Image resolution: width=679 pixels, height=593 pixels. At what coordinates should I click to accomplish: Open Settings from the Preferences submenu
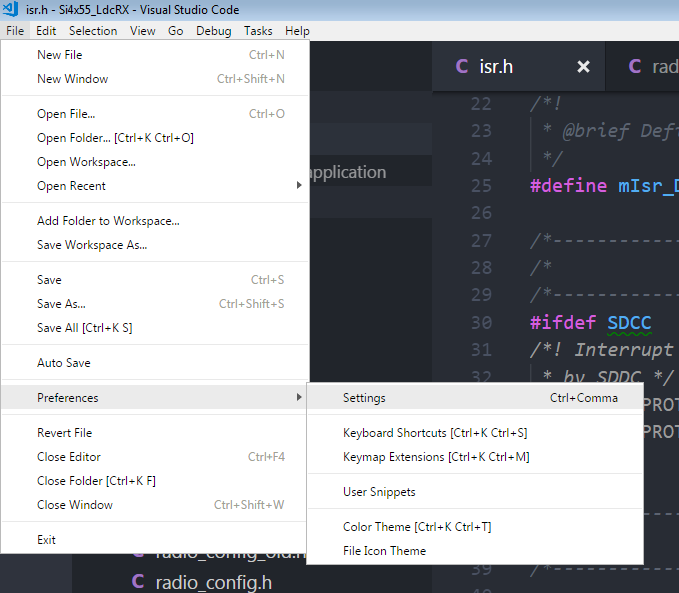click(364, 398)
